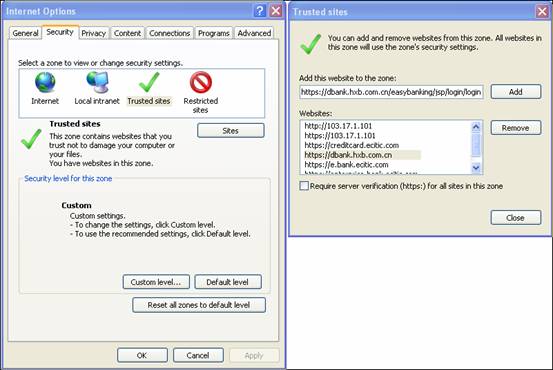This screenshot has height=370, width=553.
Task: Open the Privacy tab
Action: click(93, 33)
